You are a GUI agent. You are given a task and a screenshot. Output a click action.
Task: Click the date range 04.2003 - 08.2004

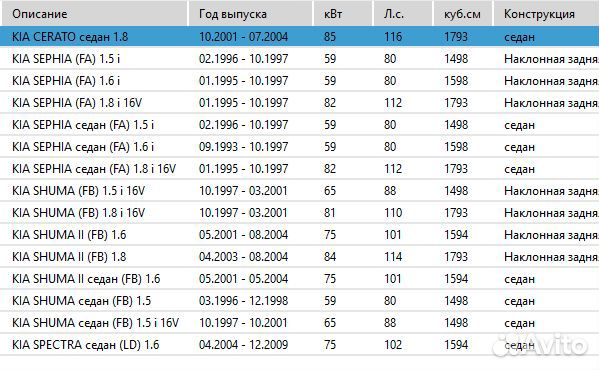coord(243,257)
